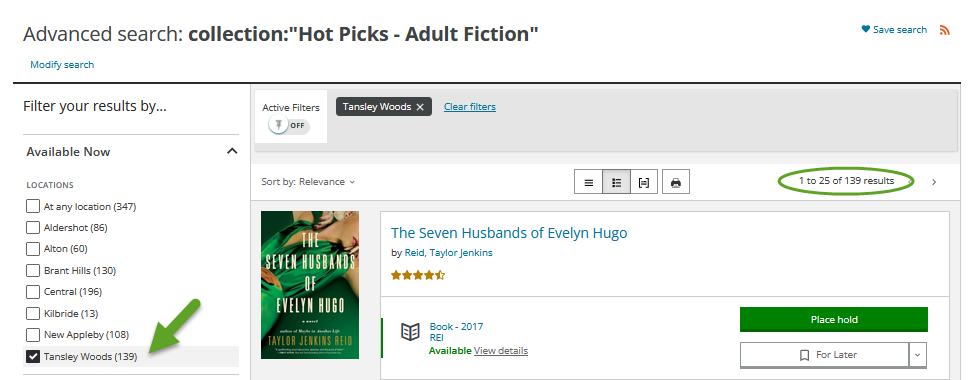Click the book format icon beside Book - 2017

[410, 332]
